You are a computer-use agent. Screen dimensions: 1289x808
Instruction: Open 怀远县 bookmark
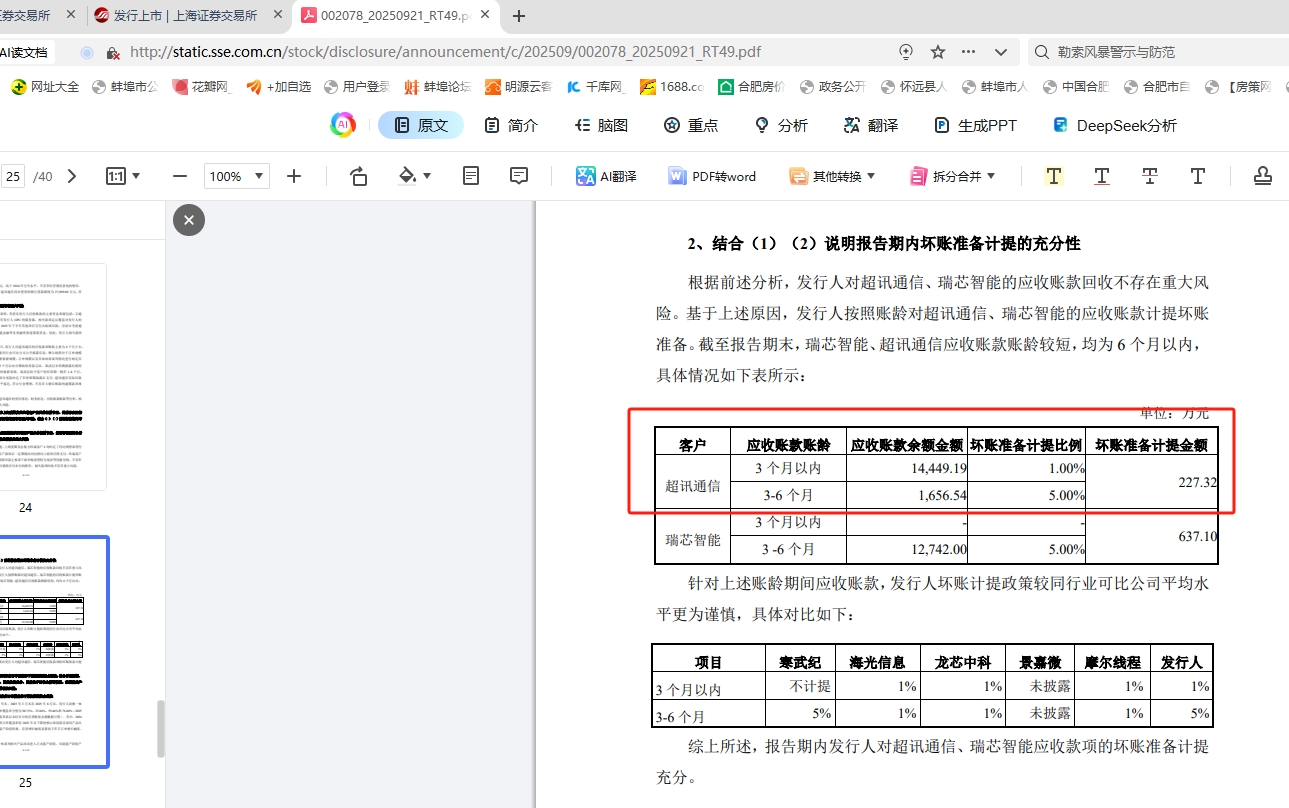[913, 87]
